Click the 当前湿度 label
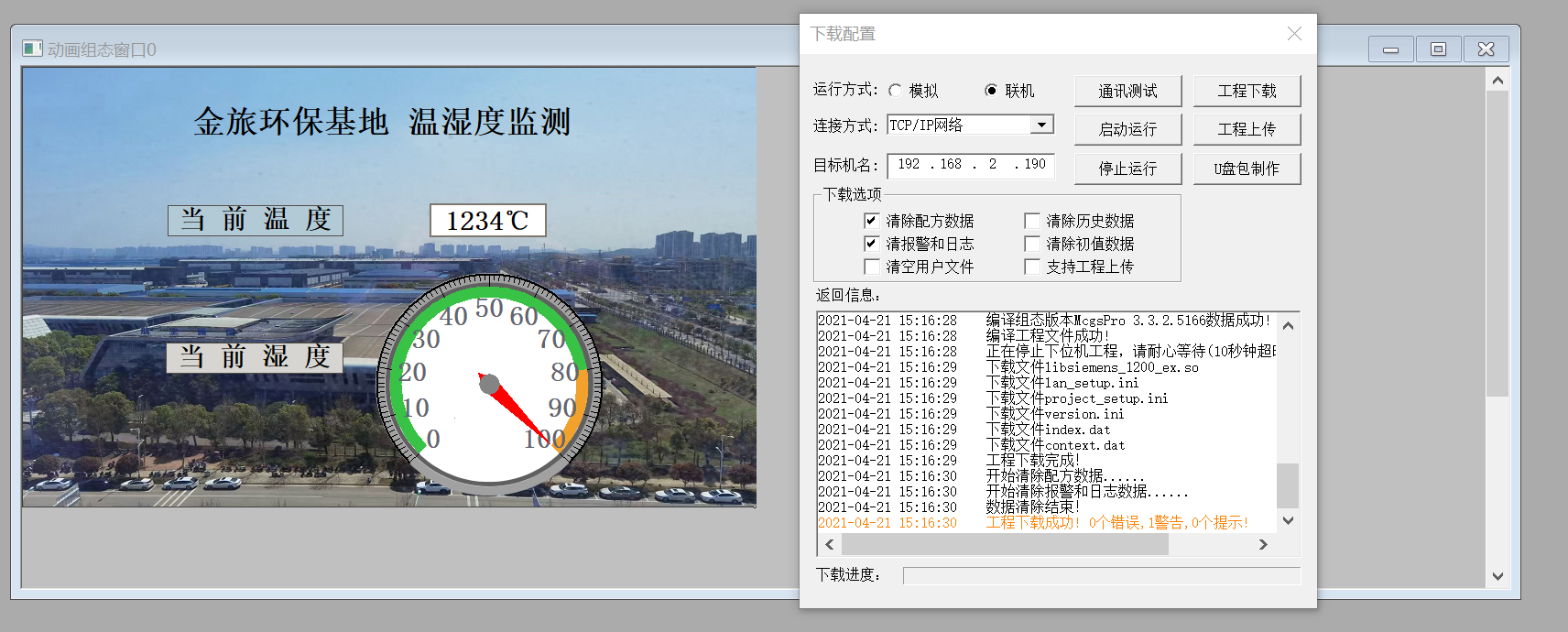This screenshot has width=1568, height=632. click(x=255, y=356)
